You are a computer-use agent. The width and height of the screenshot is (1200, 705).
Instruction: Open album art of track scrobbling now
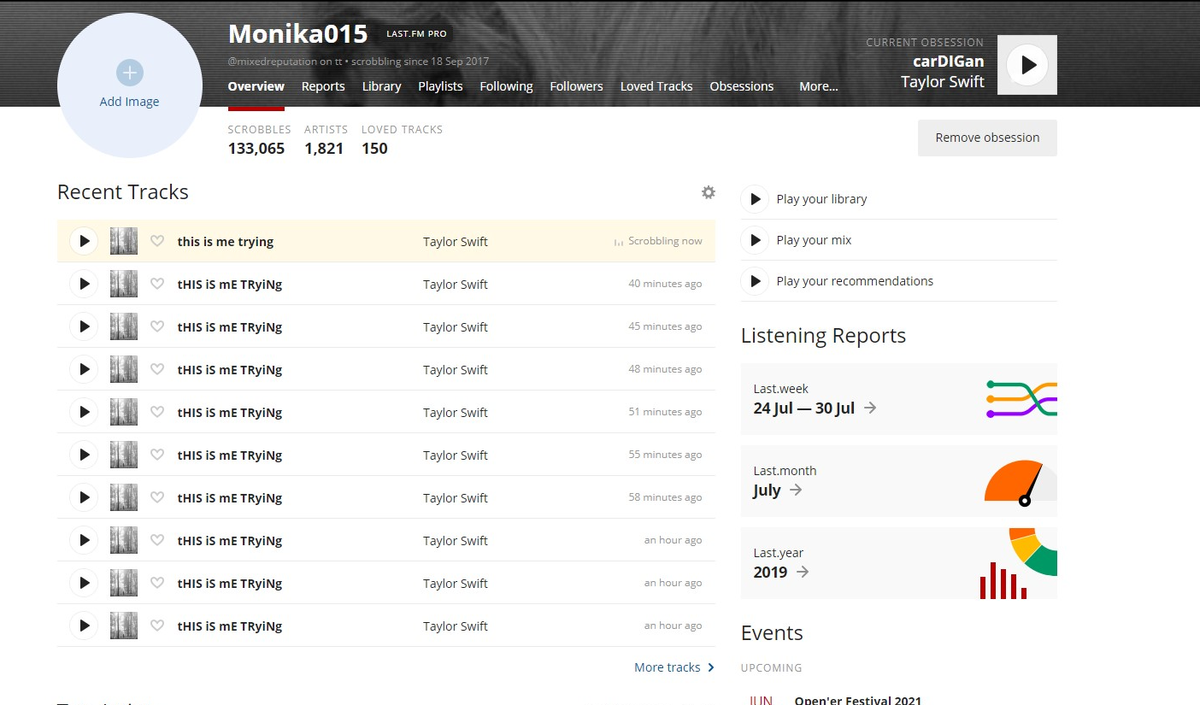coord(123,241)
